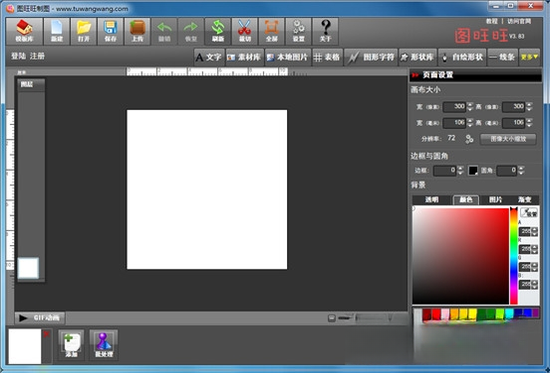Click the height millimeter field

[x=514, y=122]
